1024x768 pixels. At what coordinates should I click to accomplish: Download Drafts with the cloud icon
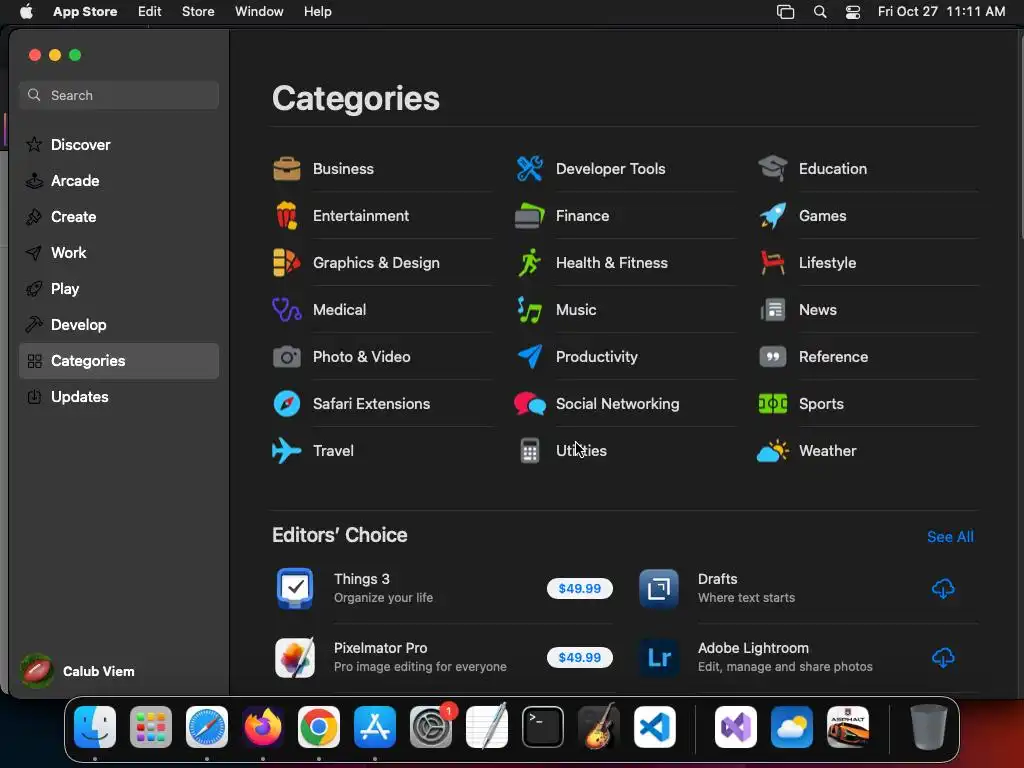943,588
